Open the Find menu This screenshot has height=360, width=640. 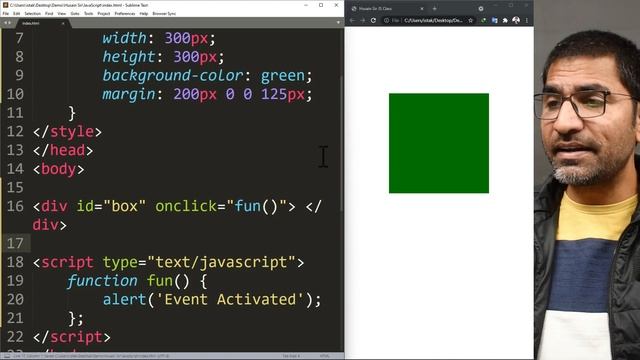click(x=49, y=13)
